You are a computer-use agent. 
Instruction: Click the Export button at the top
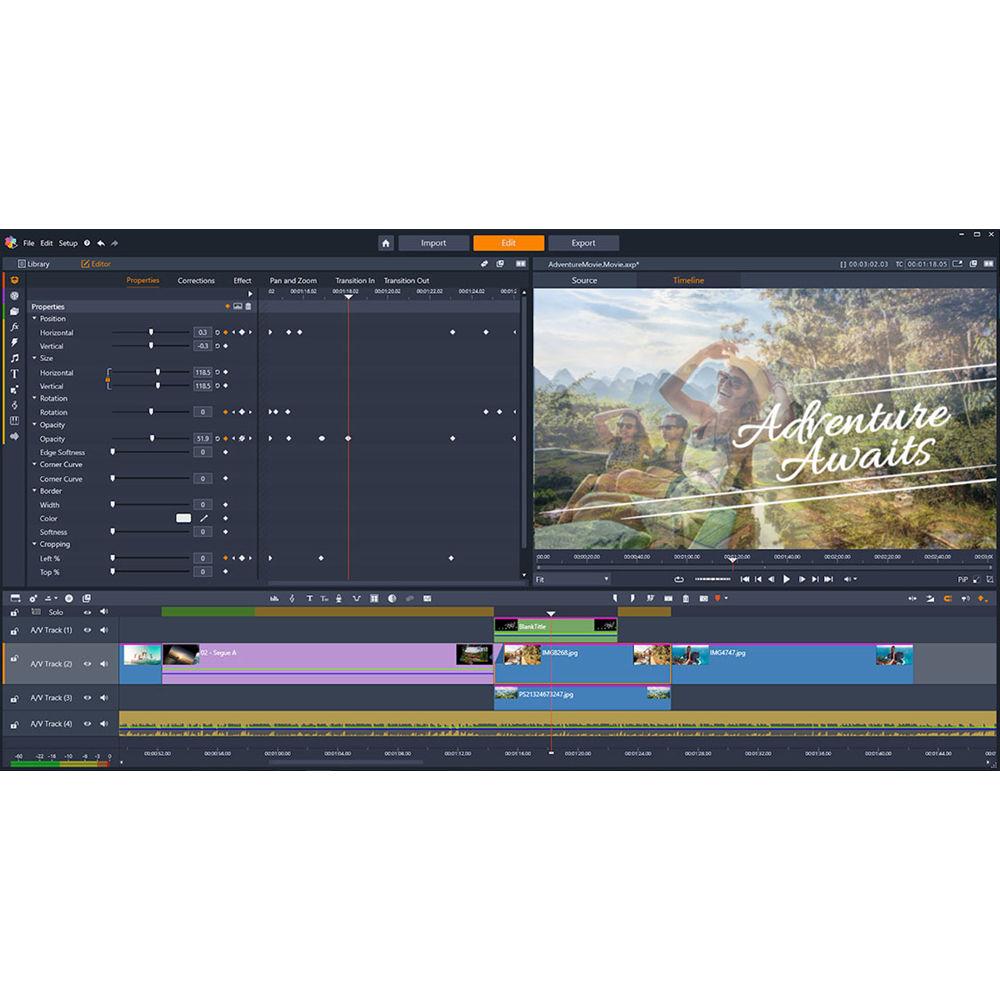click(x=584, y=242)
